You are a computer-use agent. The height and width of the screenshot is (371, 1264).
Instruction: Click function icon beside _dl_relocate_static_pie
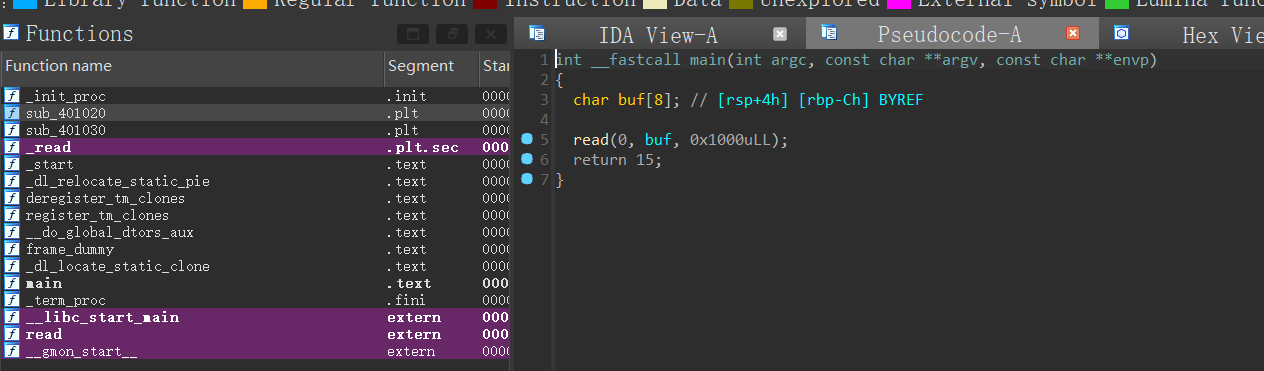[12, 181]
